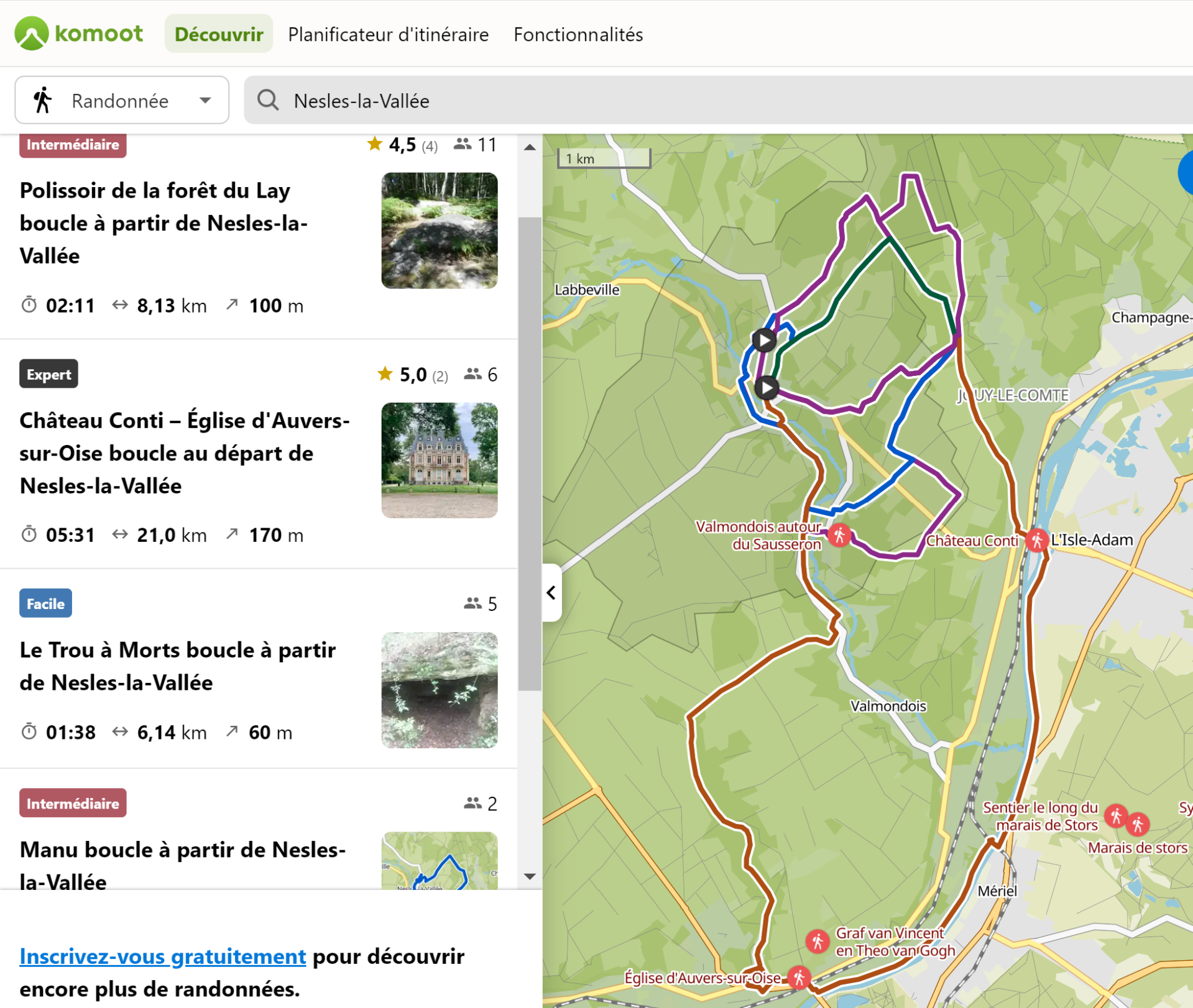
Task: Click the lower tour start marker on map
Action: coord(767,388)
